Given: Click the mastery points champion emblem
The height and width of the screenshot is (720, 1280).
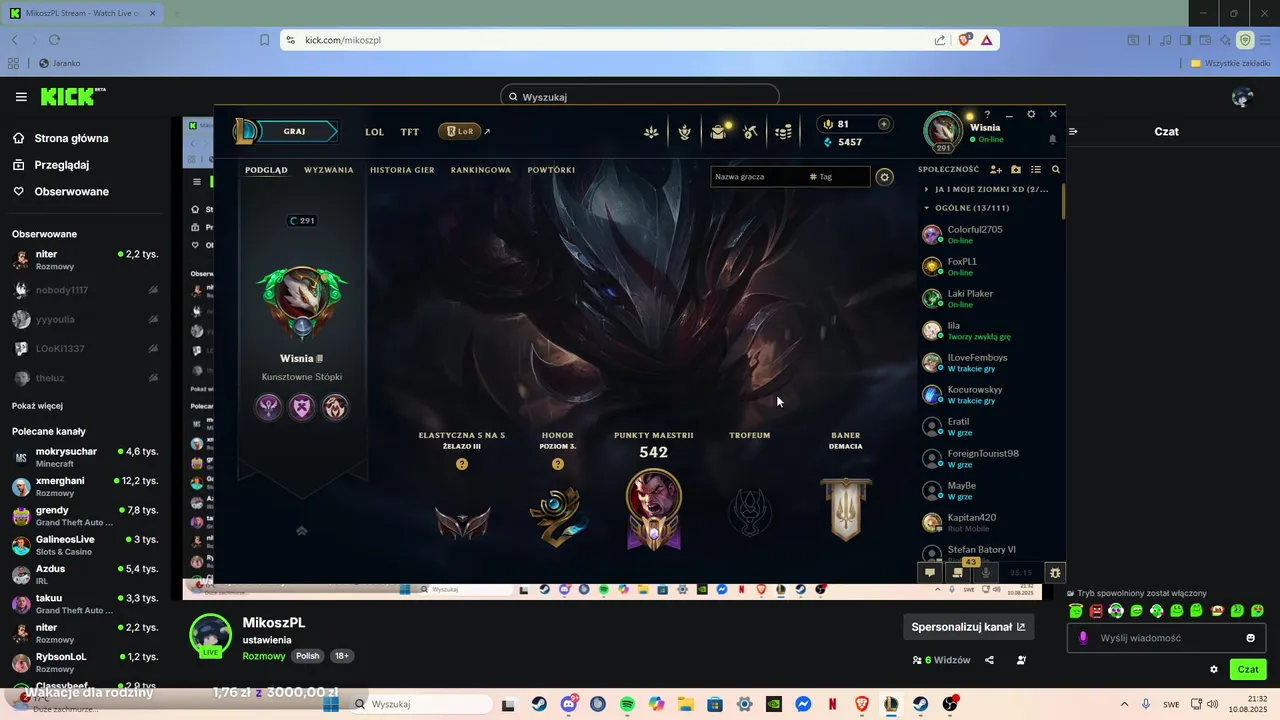Looking at the screenshot, I should tap(654, 510).
